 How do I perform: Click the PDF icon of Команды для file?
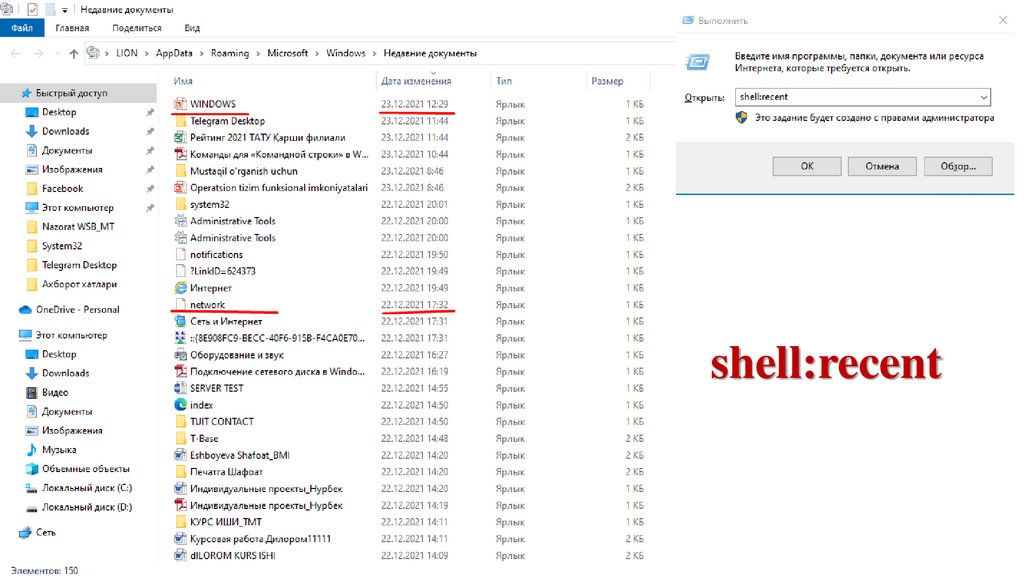click(x=180, y=154)
